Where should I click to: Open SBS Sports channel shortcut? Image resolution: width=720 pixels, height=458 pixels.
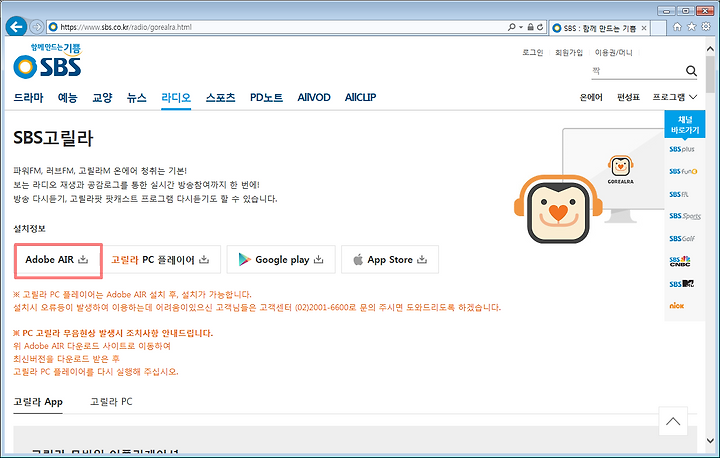(x=685, y=216)
